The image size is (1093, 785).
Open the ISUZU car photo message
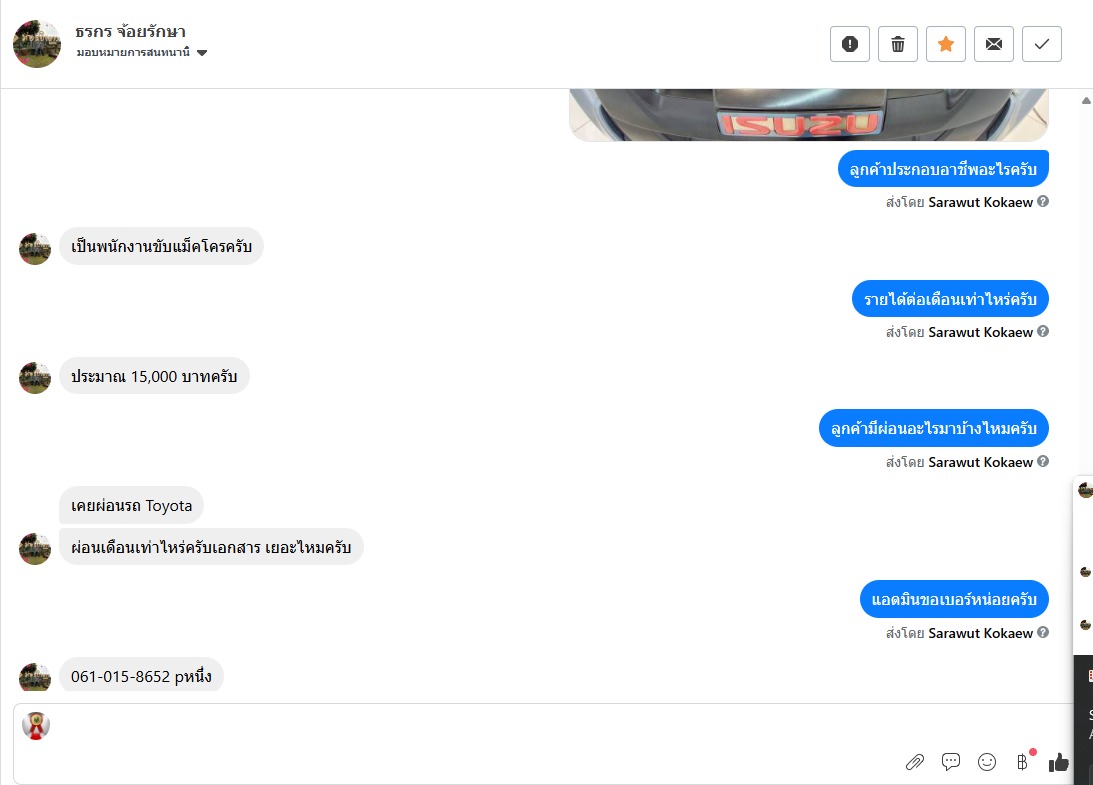click(809, 115)
